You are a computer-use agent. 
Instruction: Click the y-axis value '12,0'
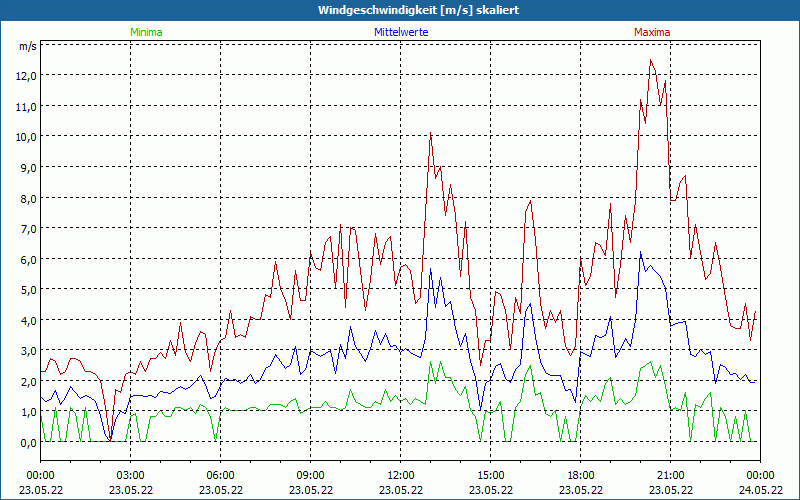coord(27,76)
